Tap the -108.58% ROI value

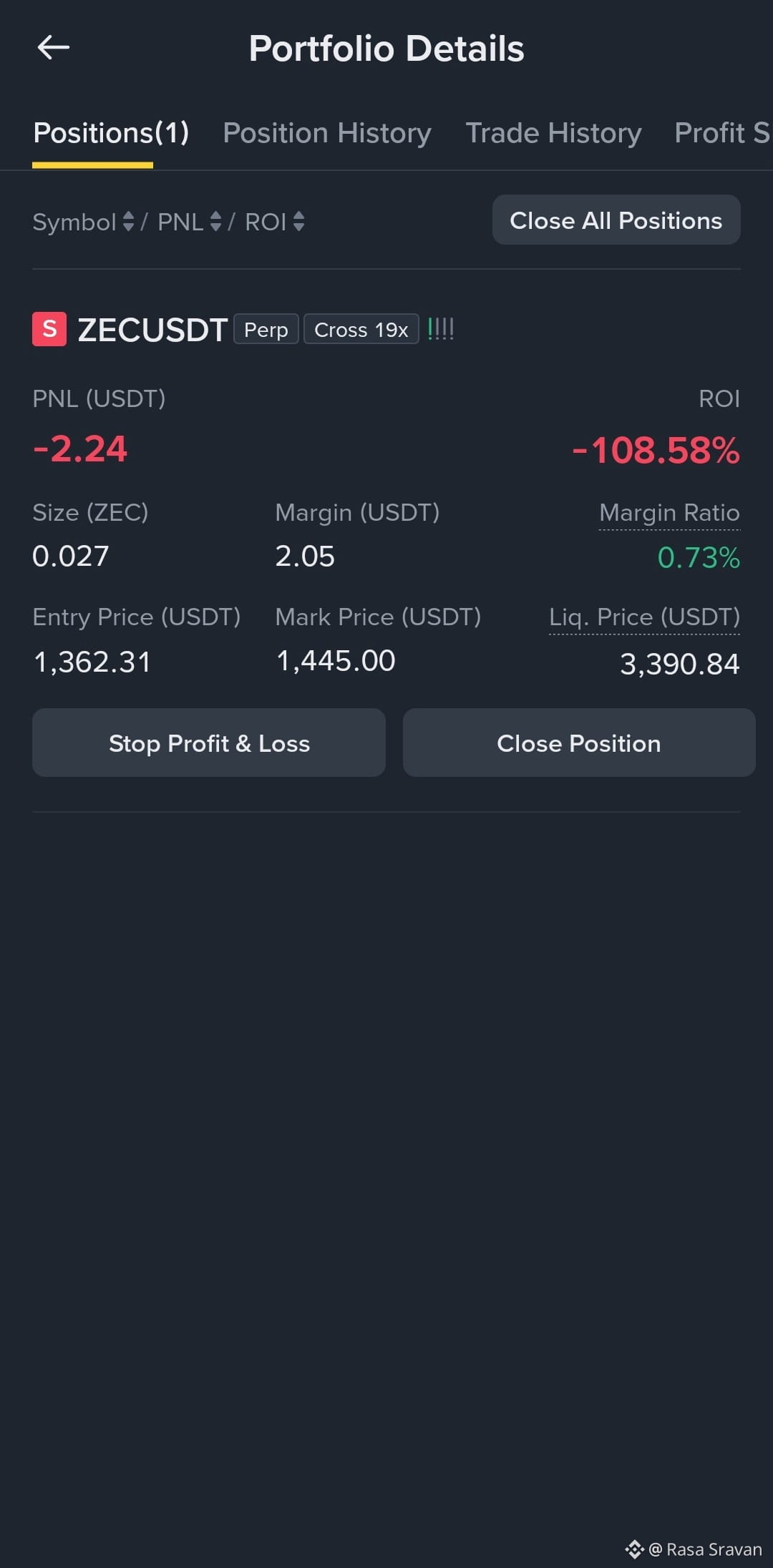point(656,450)
